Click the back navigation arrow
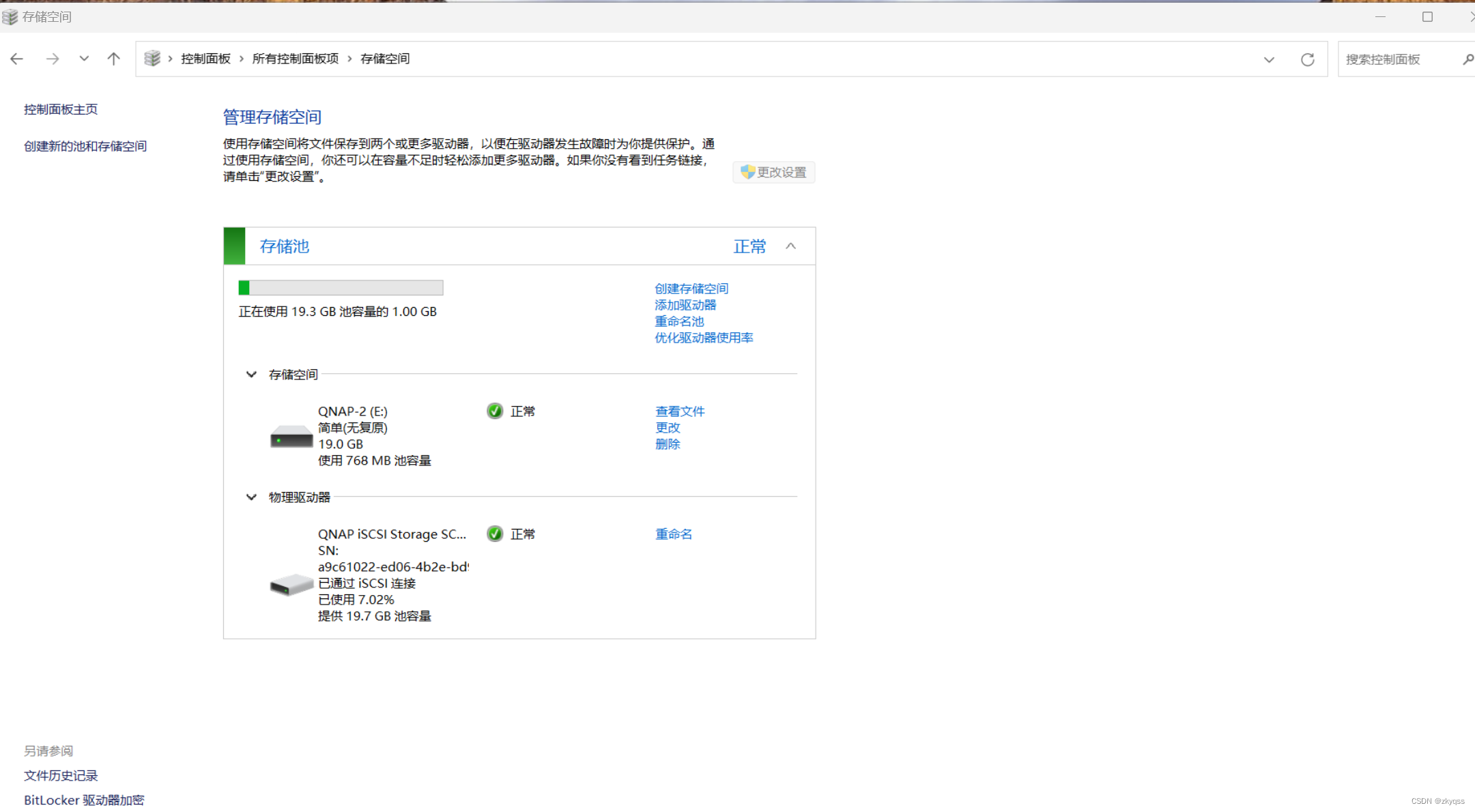This screenshot has height=812, width=1475. pyautogui.click(x=17, y=59)
